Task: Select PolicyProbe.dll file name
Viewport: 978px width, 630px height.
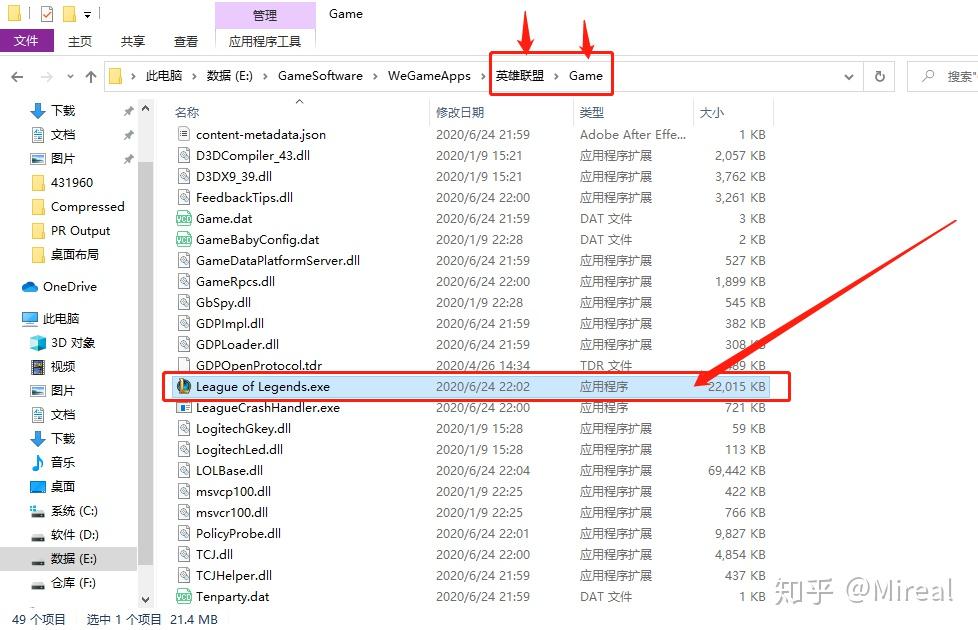Action: 238,533
